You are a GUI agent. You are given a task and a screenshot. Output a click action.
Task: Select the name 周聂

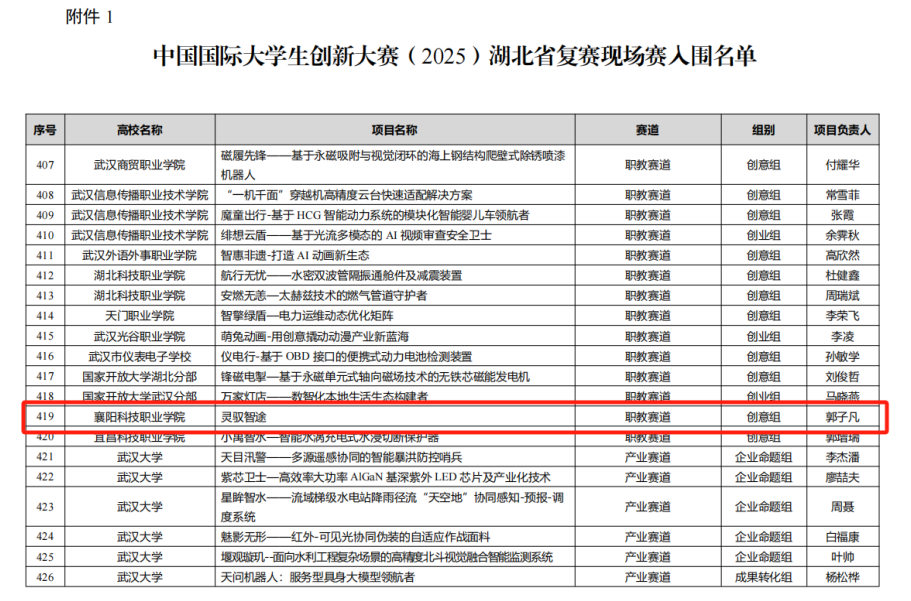842,507
